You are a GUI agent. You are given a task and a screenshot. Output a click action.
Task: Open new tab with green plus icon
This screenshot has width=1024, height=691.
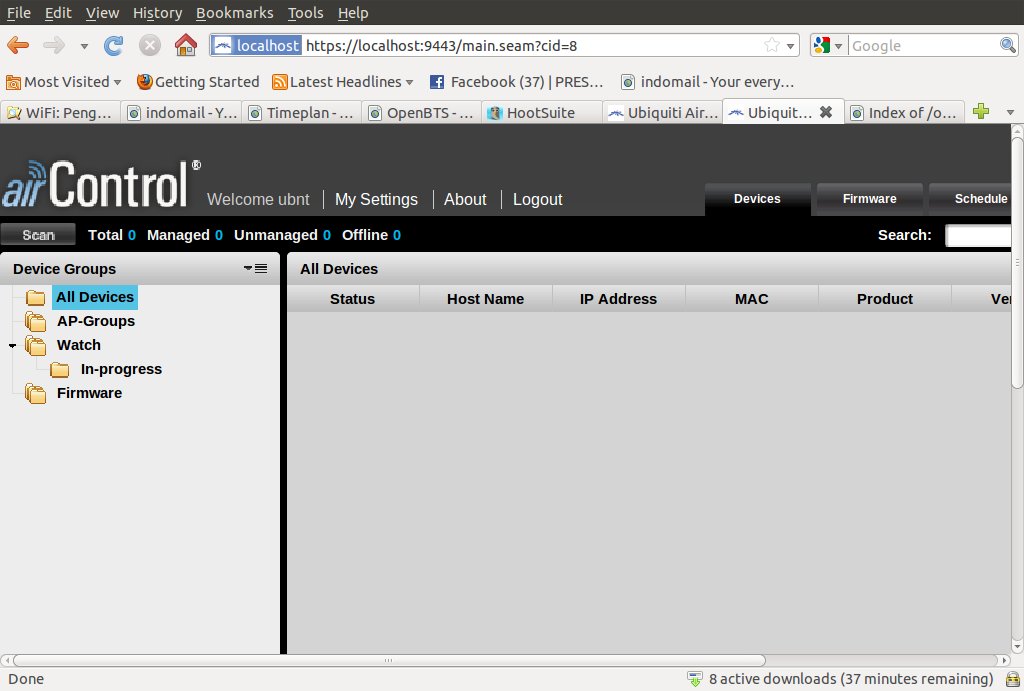click(981, 112)
